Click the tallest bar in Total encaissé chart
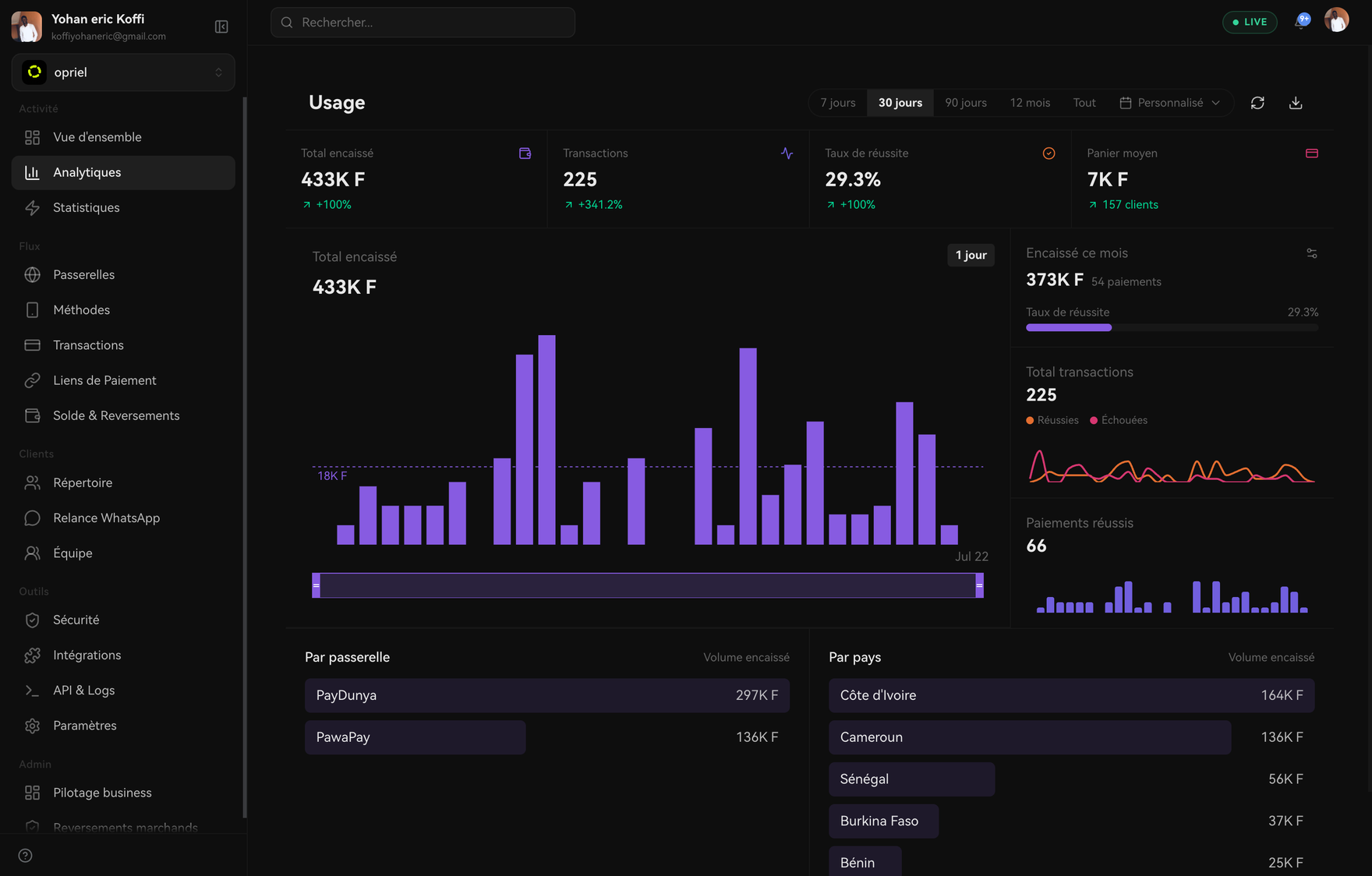 click(547, 440)
